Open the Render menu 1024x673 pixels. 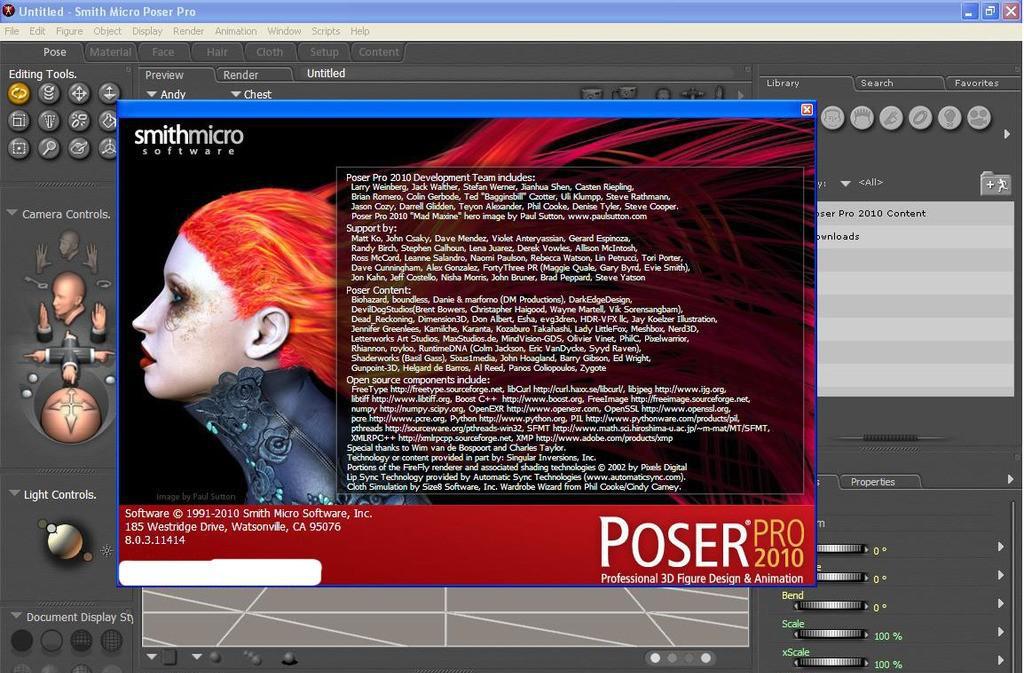[x=188, y=31]
